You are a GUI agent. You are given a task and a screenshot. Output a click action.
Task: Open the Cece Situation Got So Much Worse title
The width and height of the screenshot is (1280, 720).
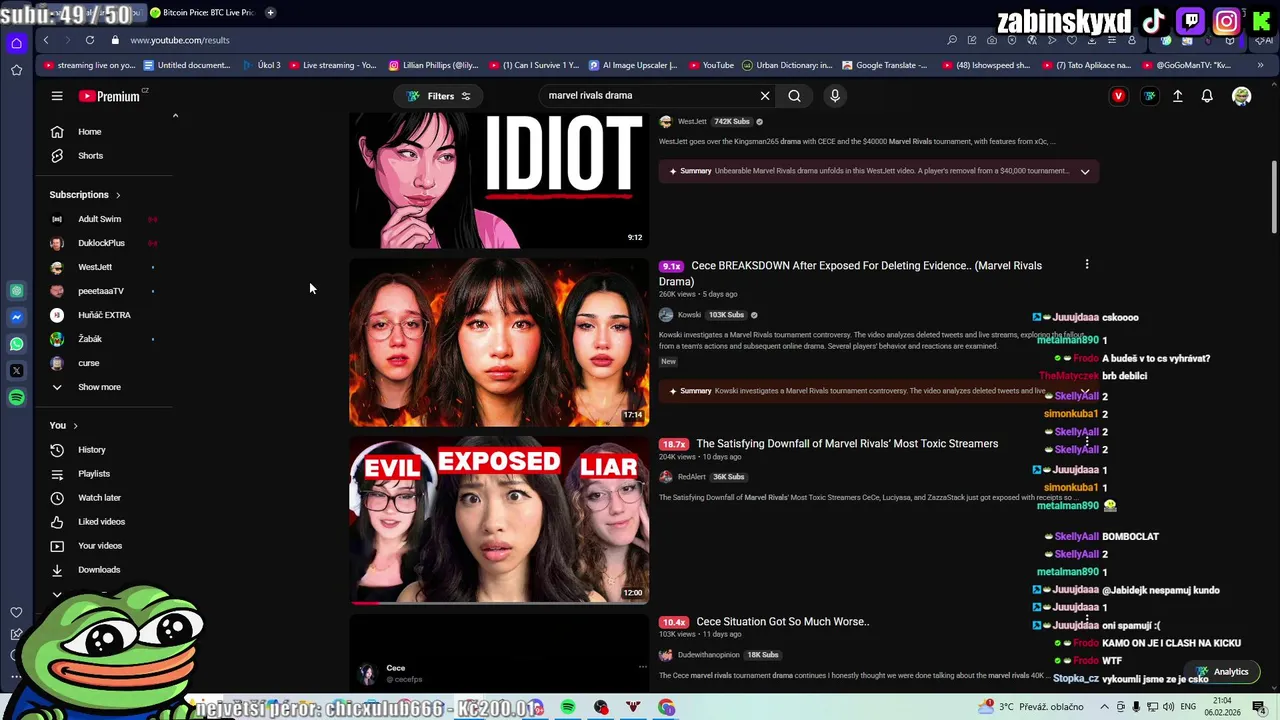[783, 622]
